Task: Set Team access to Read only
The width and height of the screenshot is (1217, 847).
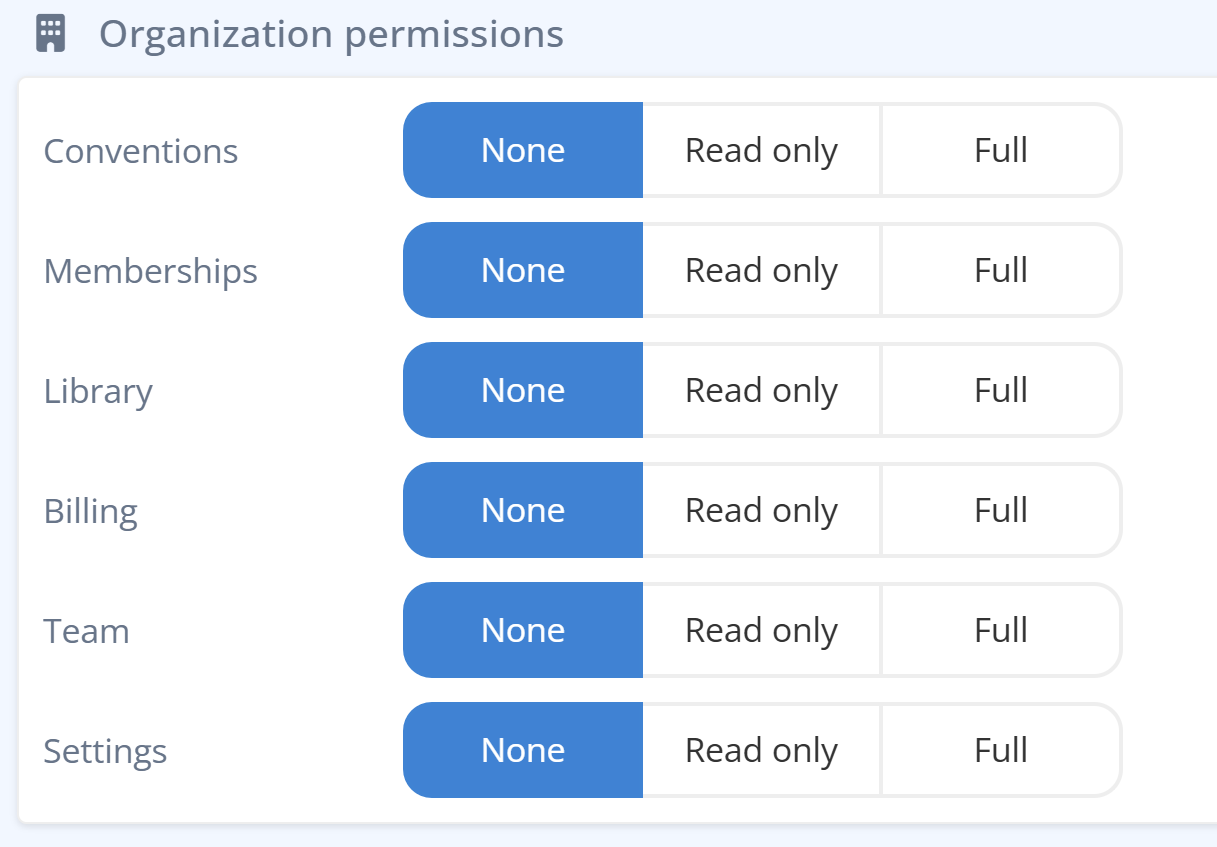Action: [761, 630]
